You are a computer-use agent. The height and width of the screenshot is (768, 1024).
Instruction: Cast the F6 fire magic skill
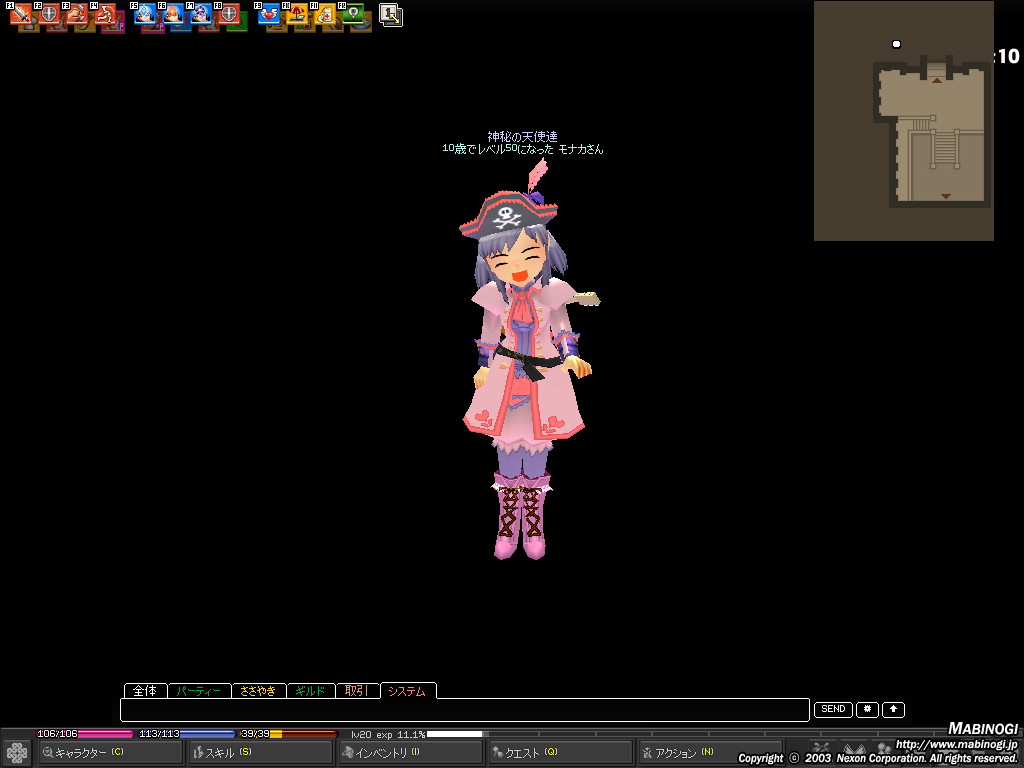click(173, 15)
